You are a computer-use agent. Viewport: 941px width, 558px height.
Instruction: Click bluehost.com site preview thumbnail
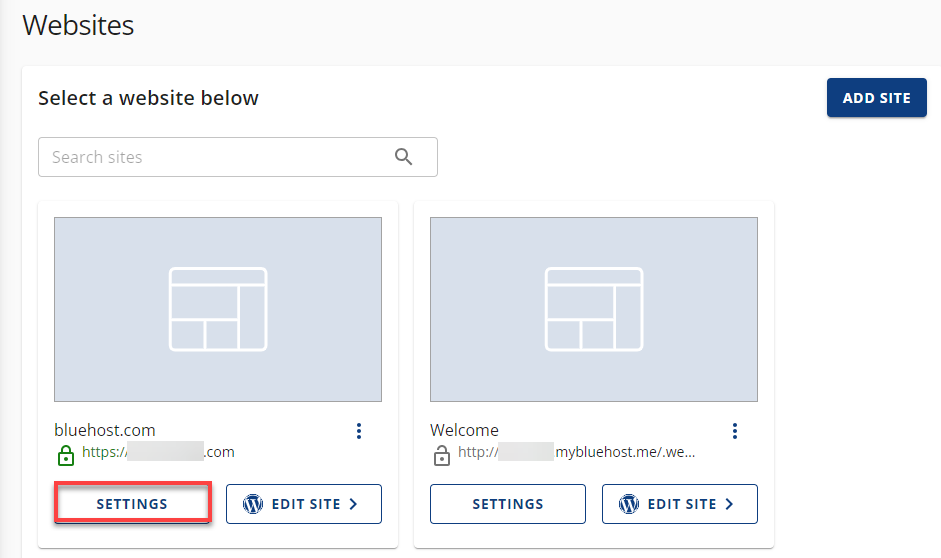click(218, 310)
